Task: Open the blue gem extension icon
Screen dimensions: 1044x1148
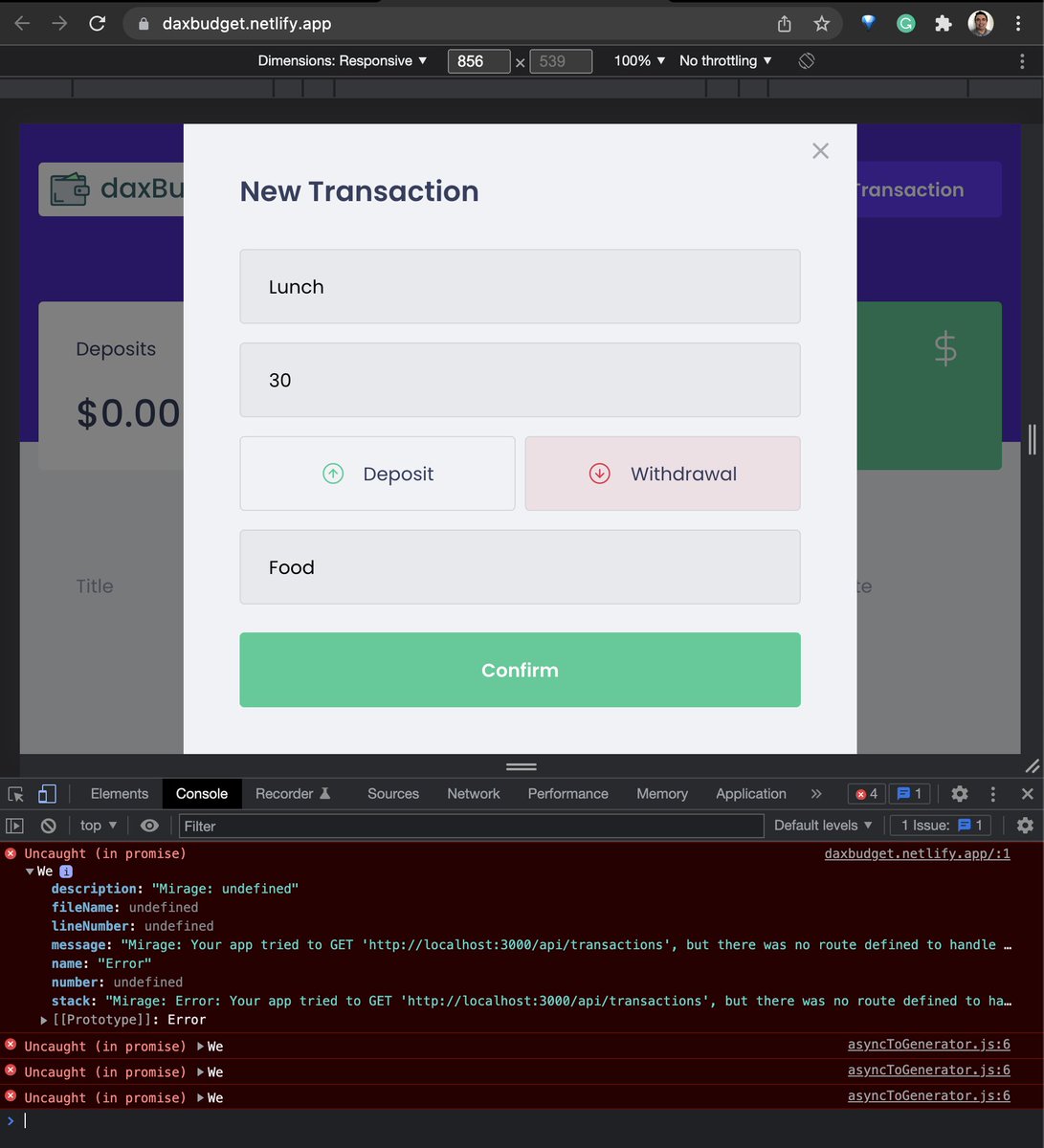Action: [x=869, y=23]
